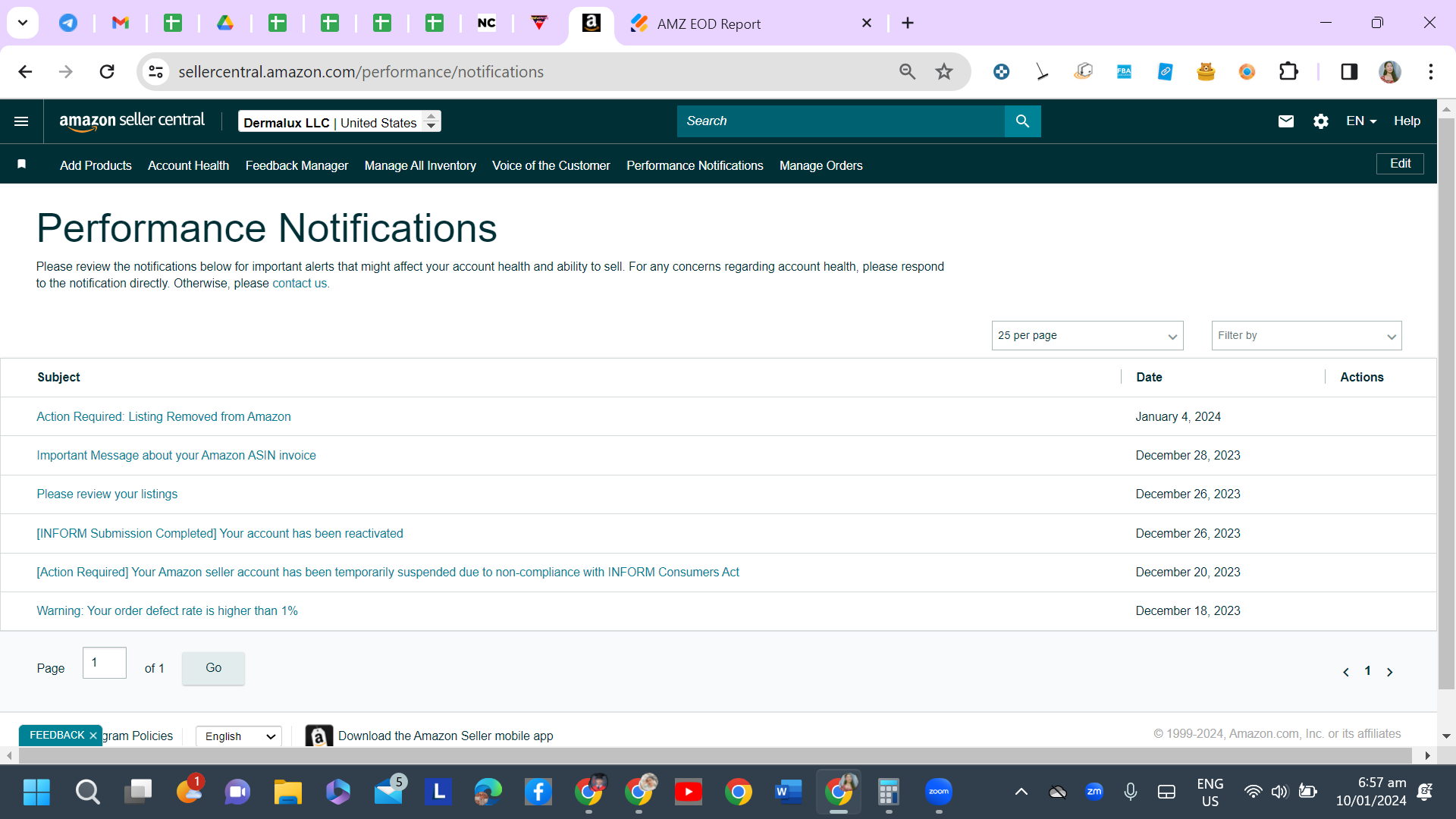Click the page number input field

[105, 663]
